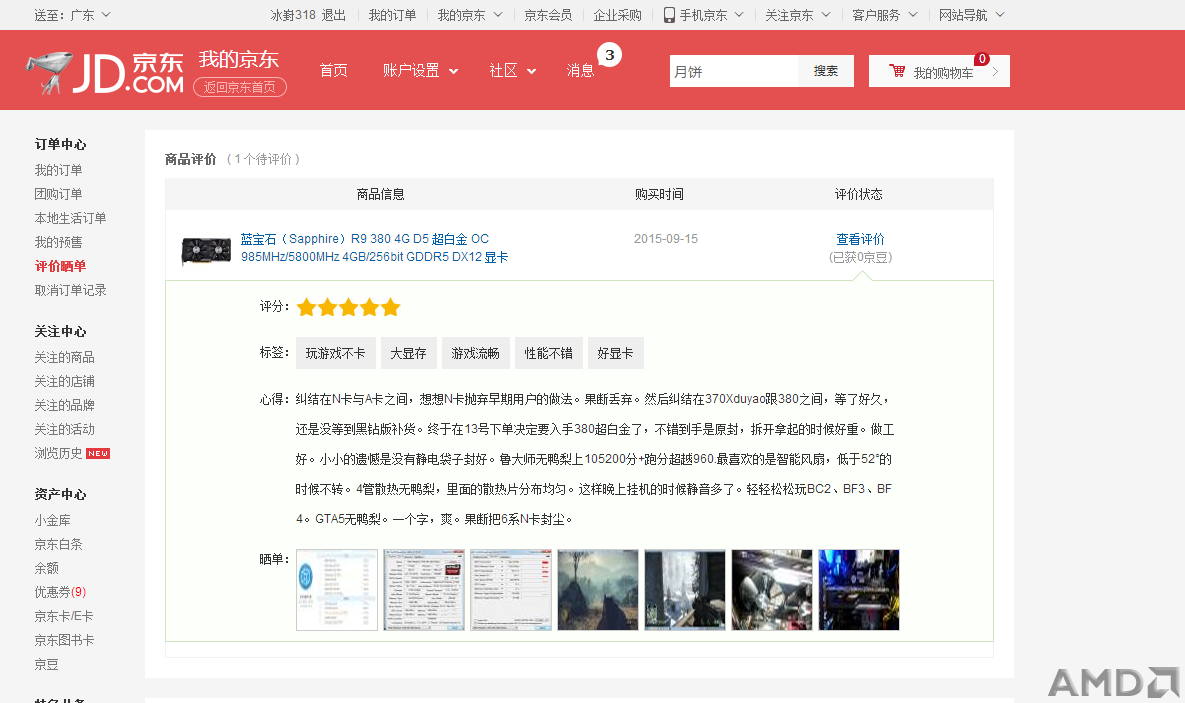
Task: Click the 查看评价 link
Action: click(x=860, y=239)
